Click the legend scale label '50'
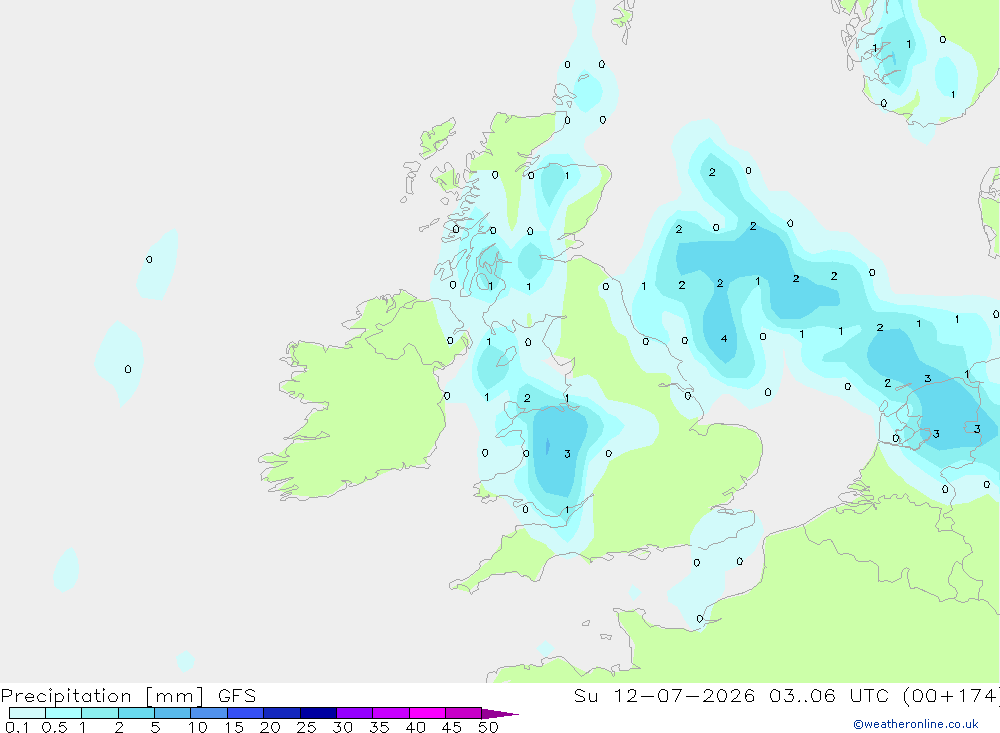 (488, 727)
